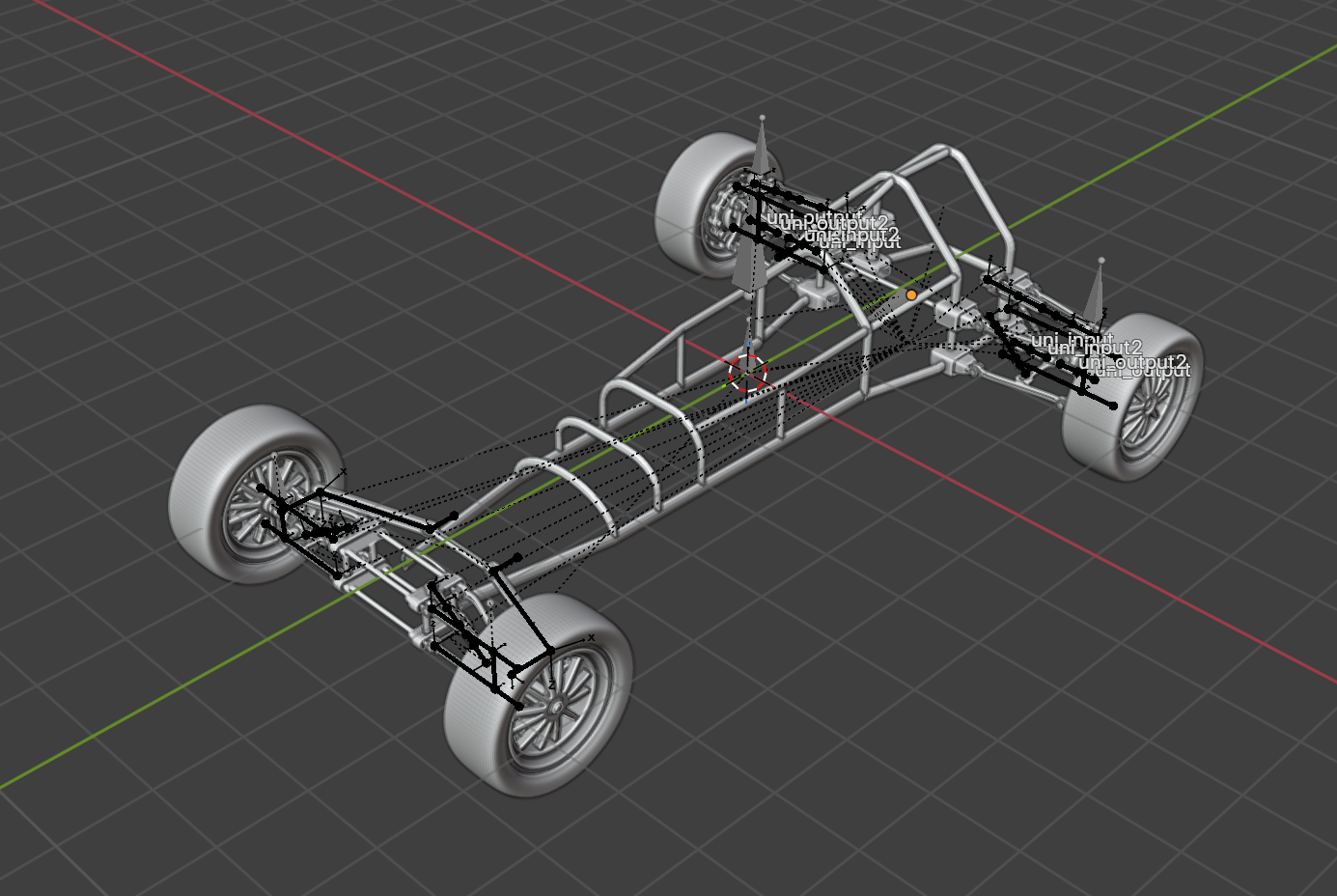The width and height of the screenshot is (1337, 896).
Task: Select the orange object origin dot
Action: (x=911, y=294)
